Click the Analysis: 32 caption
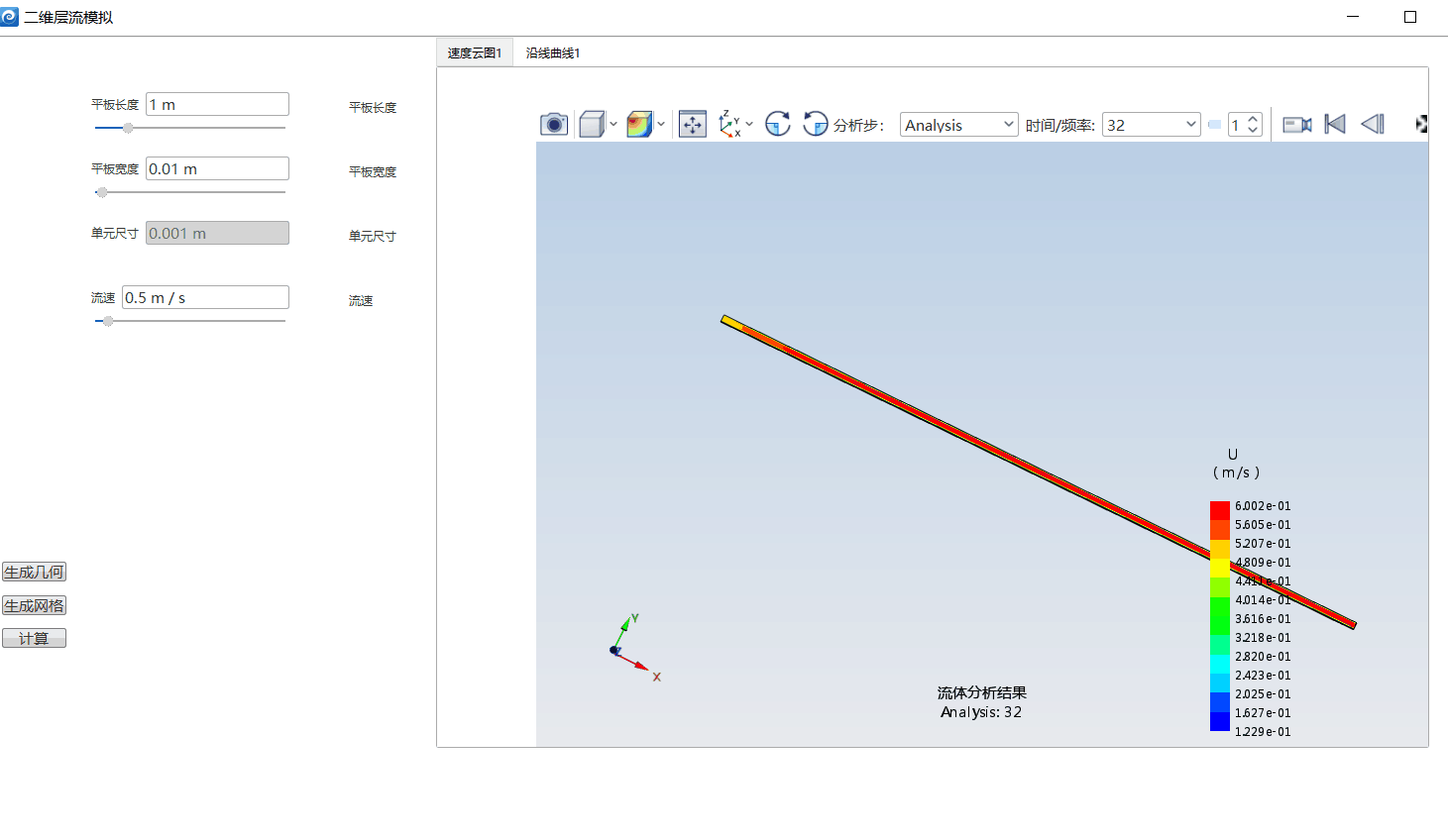This screenshot has height=840, width=1448. [981, 712]
